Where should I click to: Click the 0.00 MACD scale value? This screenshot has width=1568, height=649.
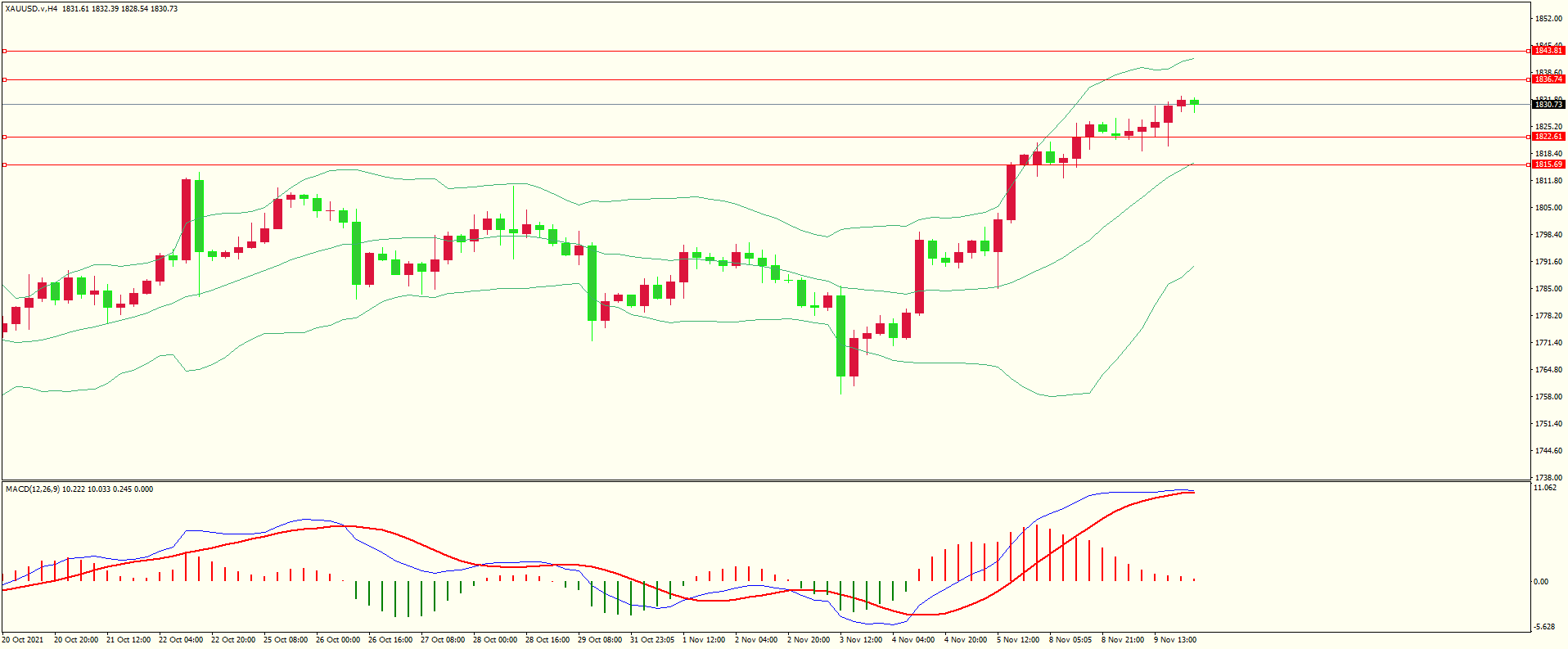(x=1541, y=582)
